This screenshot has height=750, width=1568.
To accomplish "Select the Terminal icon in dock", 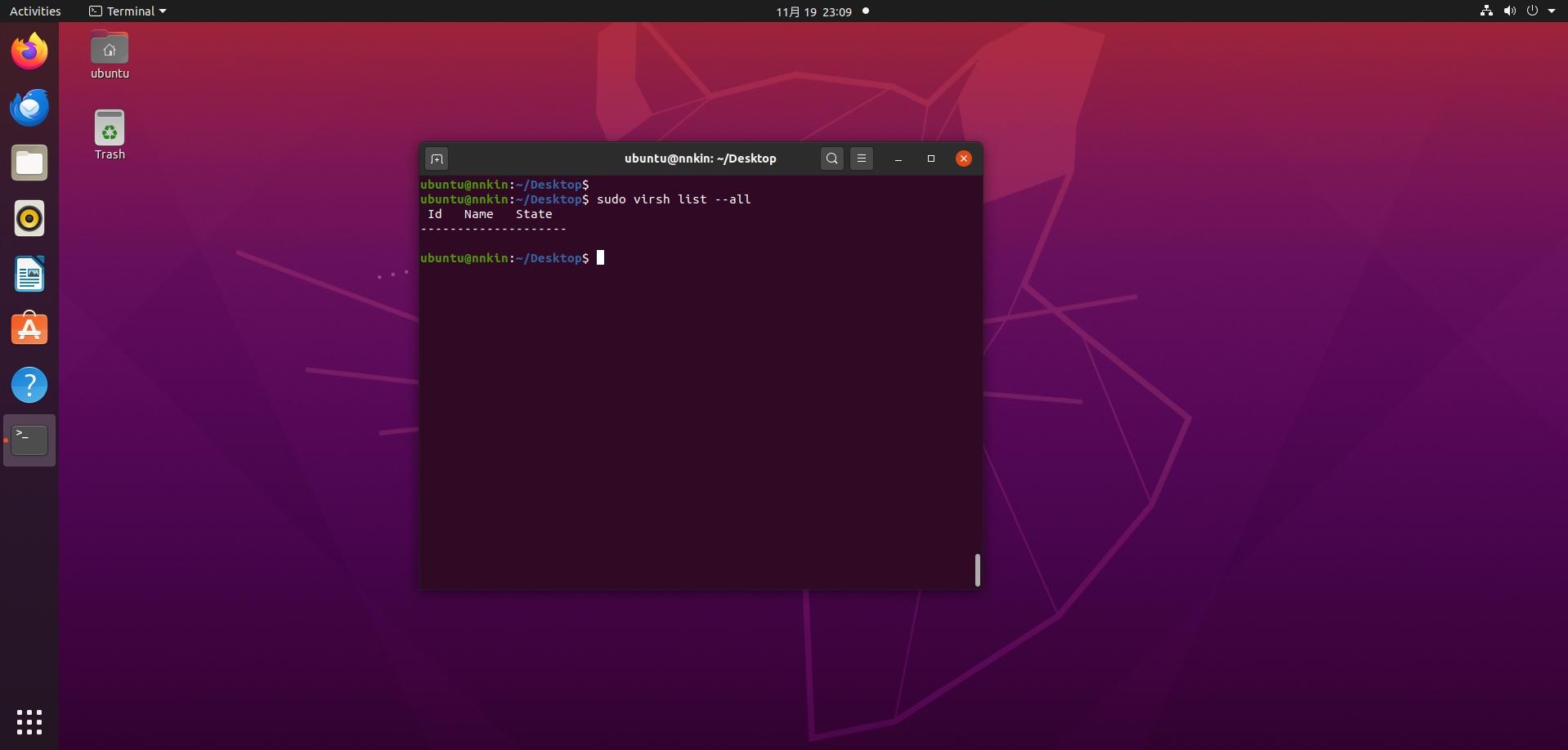I will click(x=29, y=440).
